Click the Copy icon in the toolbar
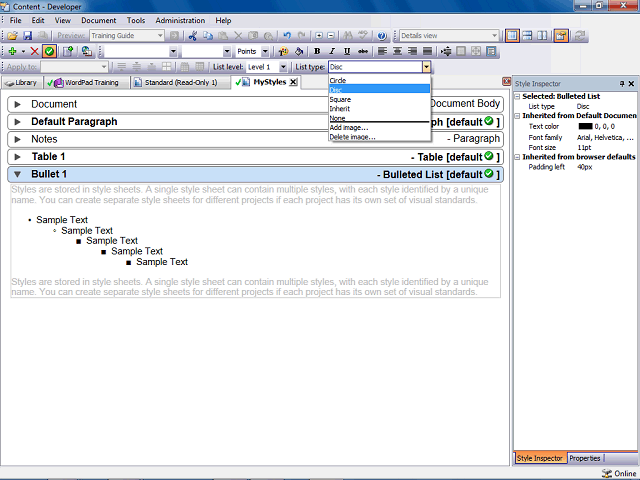640x480 pixels. [208, 36]
